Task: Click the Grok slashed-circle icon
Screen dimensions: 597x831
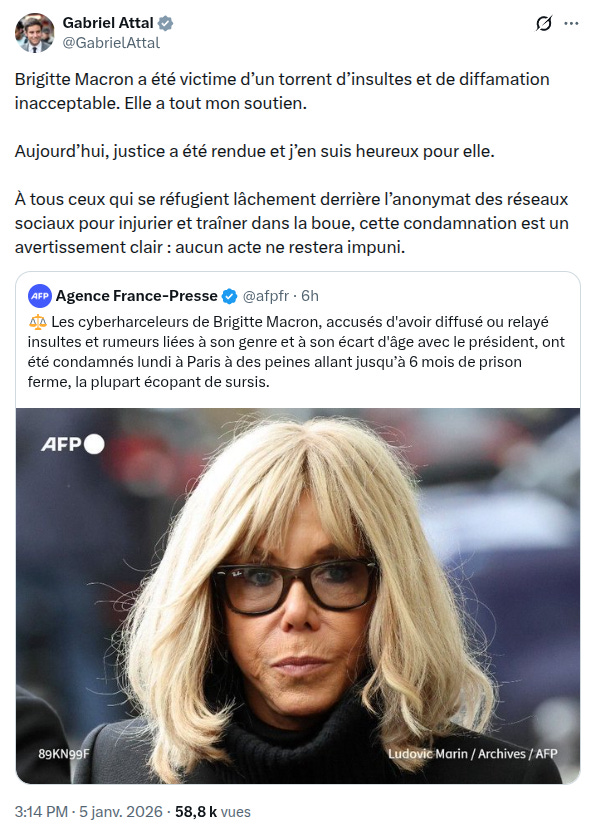Action: coord(544,23)
